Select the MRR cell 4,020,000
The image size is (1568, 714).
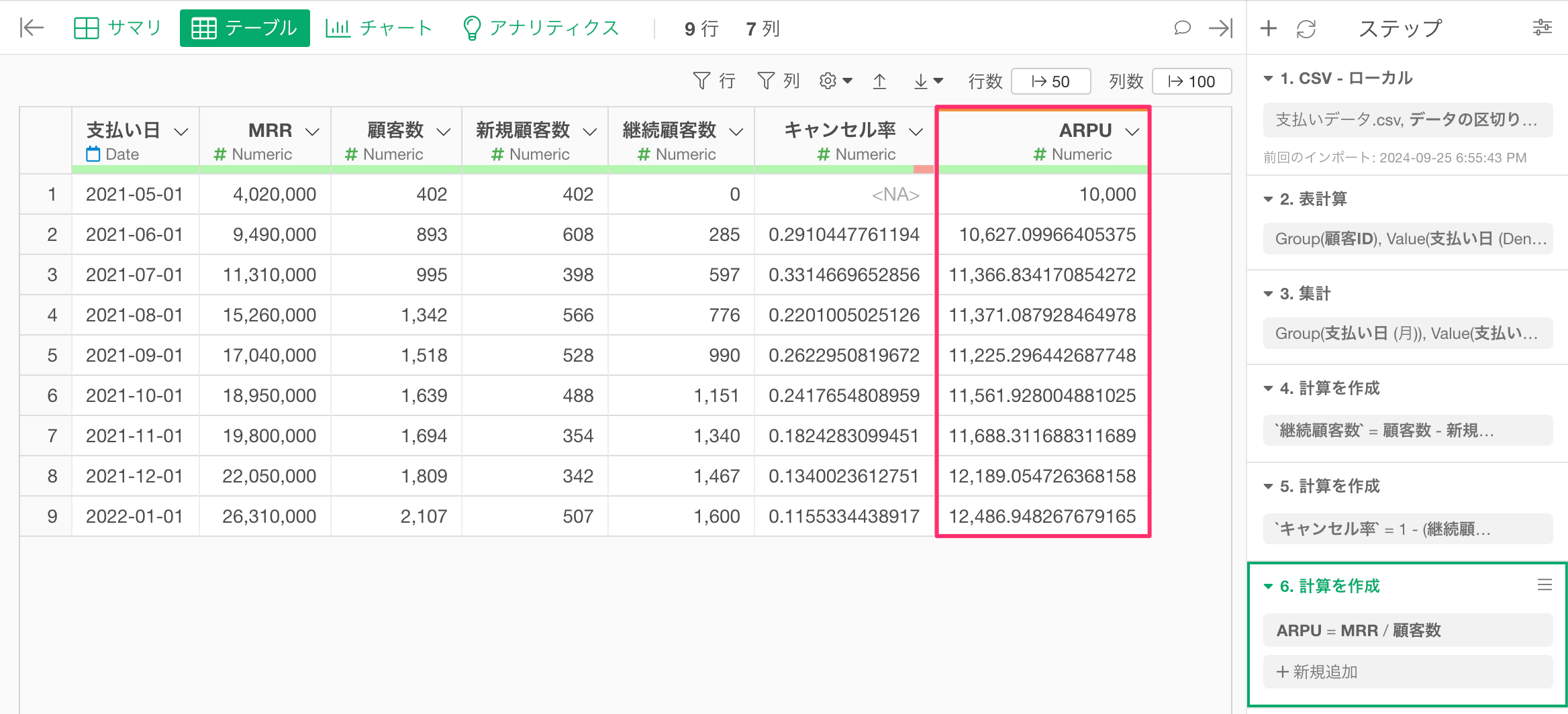pyautogui.click(x=265, y=195)
